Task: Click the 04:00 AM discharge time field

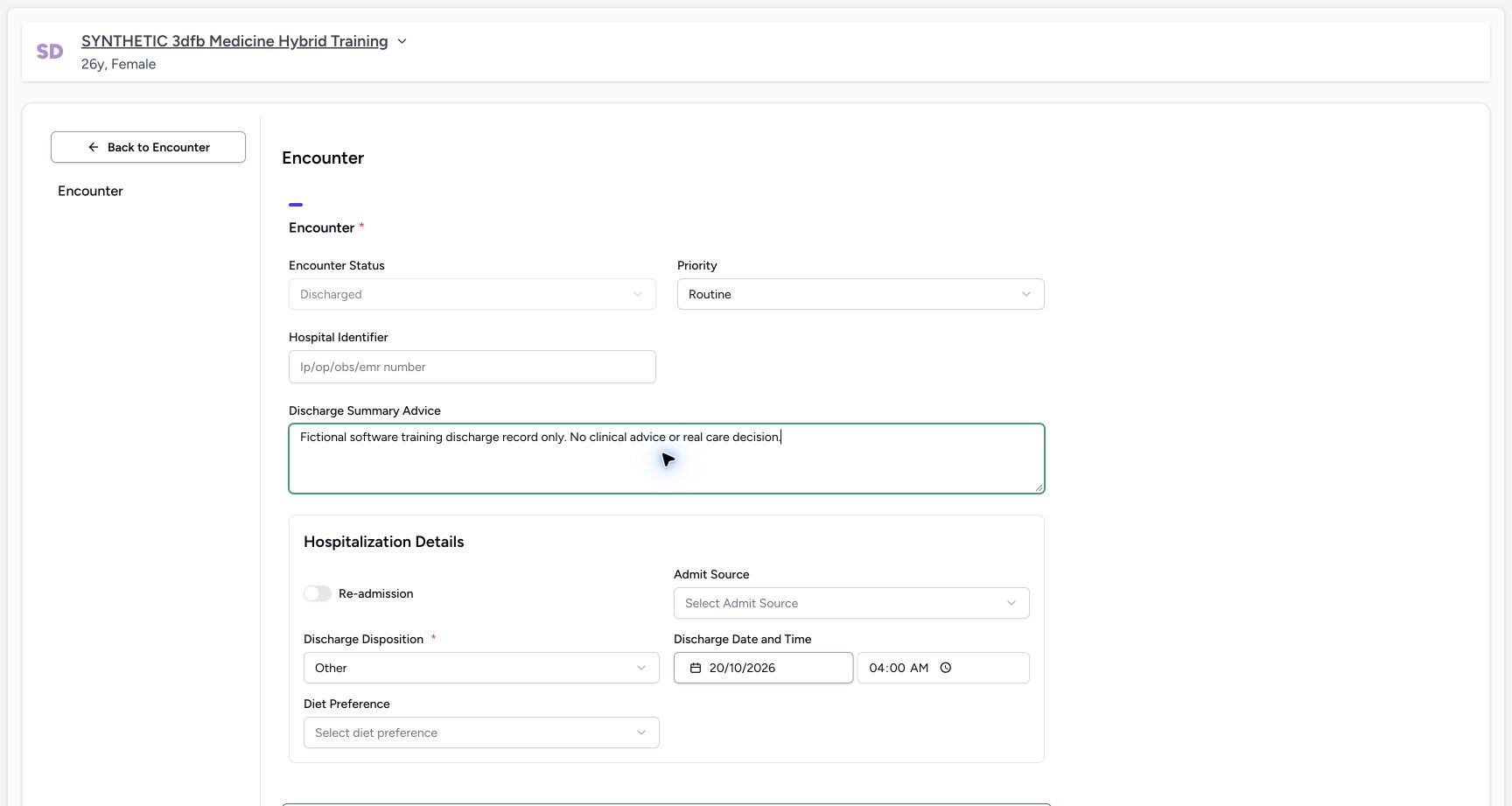Action: click(943, 668)
